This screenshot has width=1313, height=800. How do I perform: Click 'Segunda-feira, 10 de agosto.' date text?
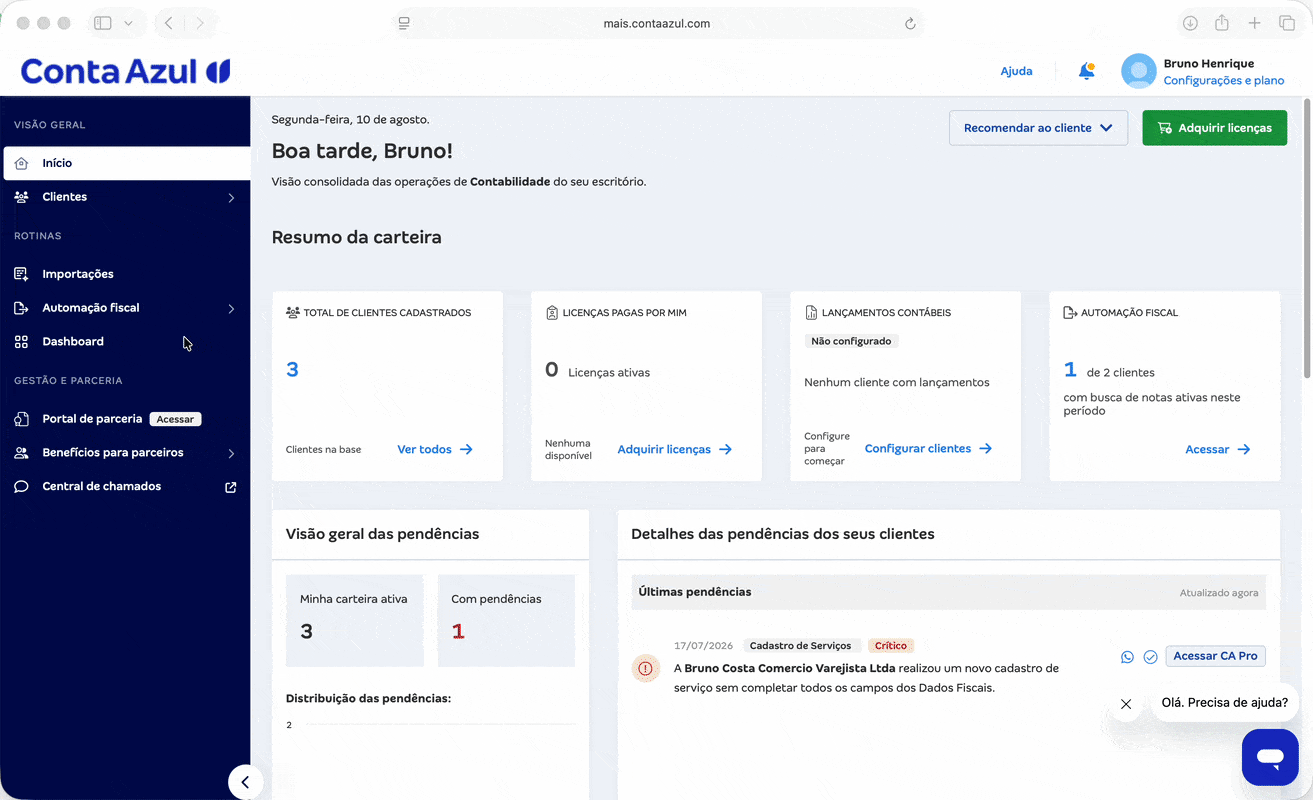[351, 120]
